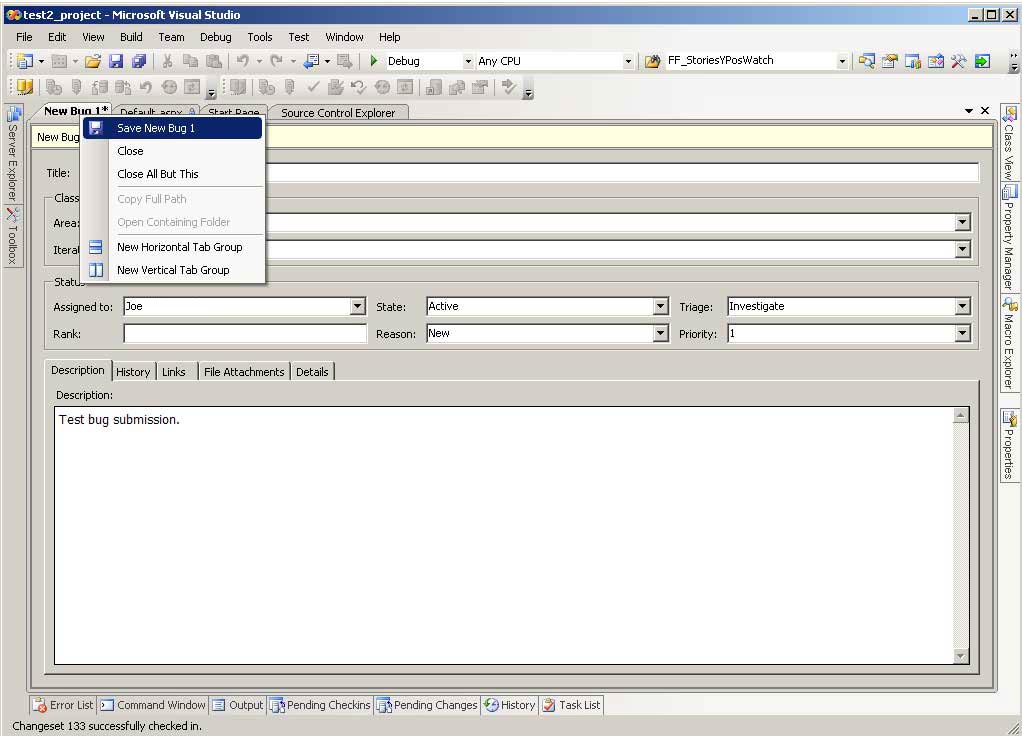Image resolution: width=1022 pixels, height=736 pixels.
Task: Click the Cut scissors icon
Action: tap(168, 61)
